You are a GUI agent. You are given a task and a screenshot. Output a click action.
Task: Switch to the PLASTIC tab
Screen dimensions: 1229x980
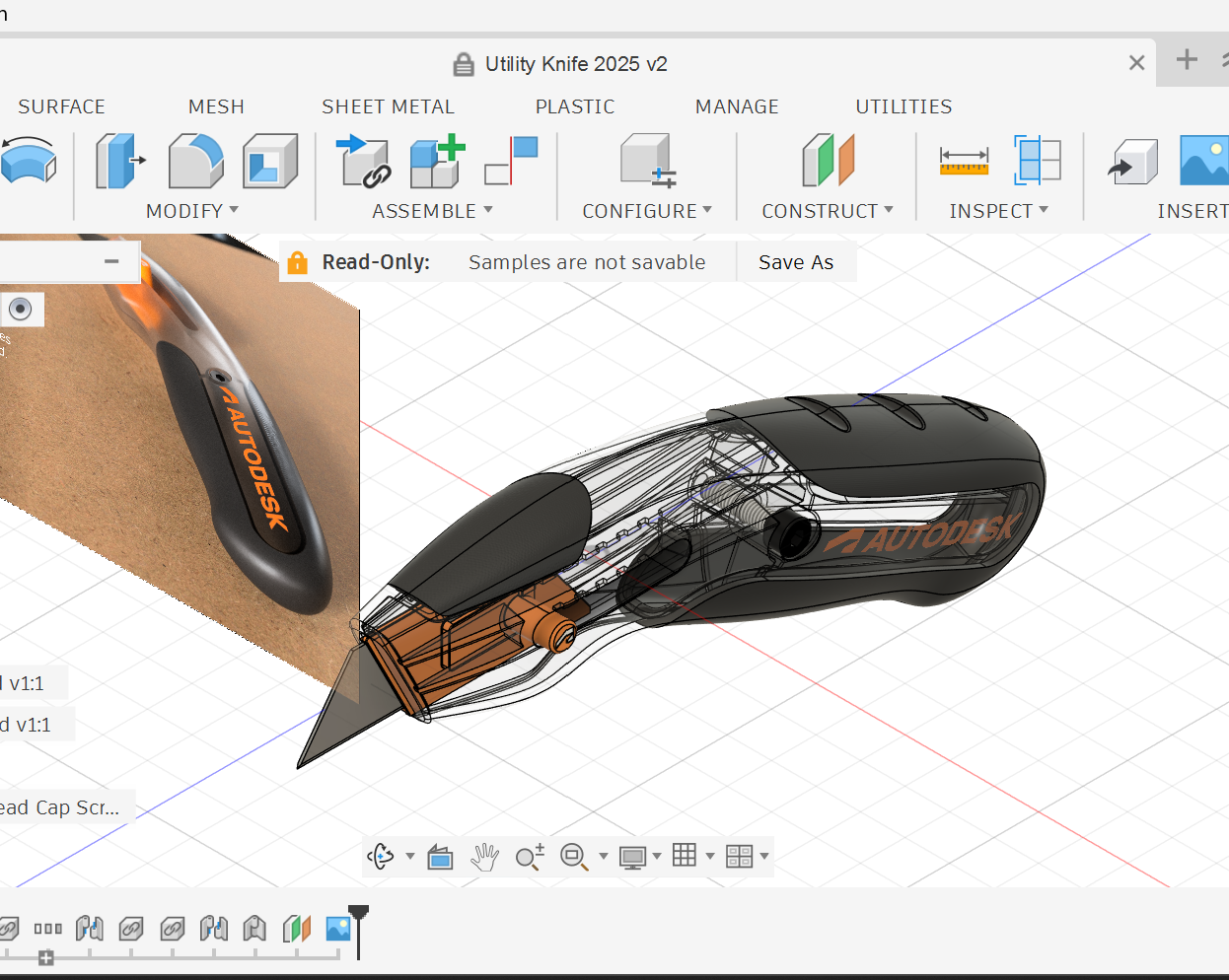point(575,106)
